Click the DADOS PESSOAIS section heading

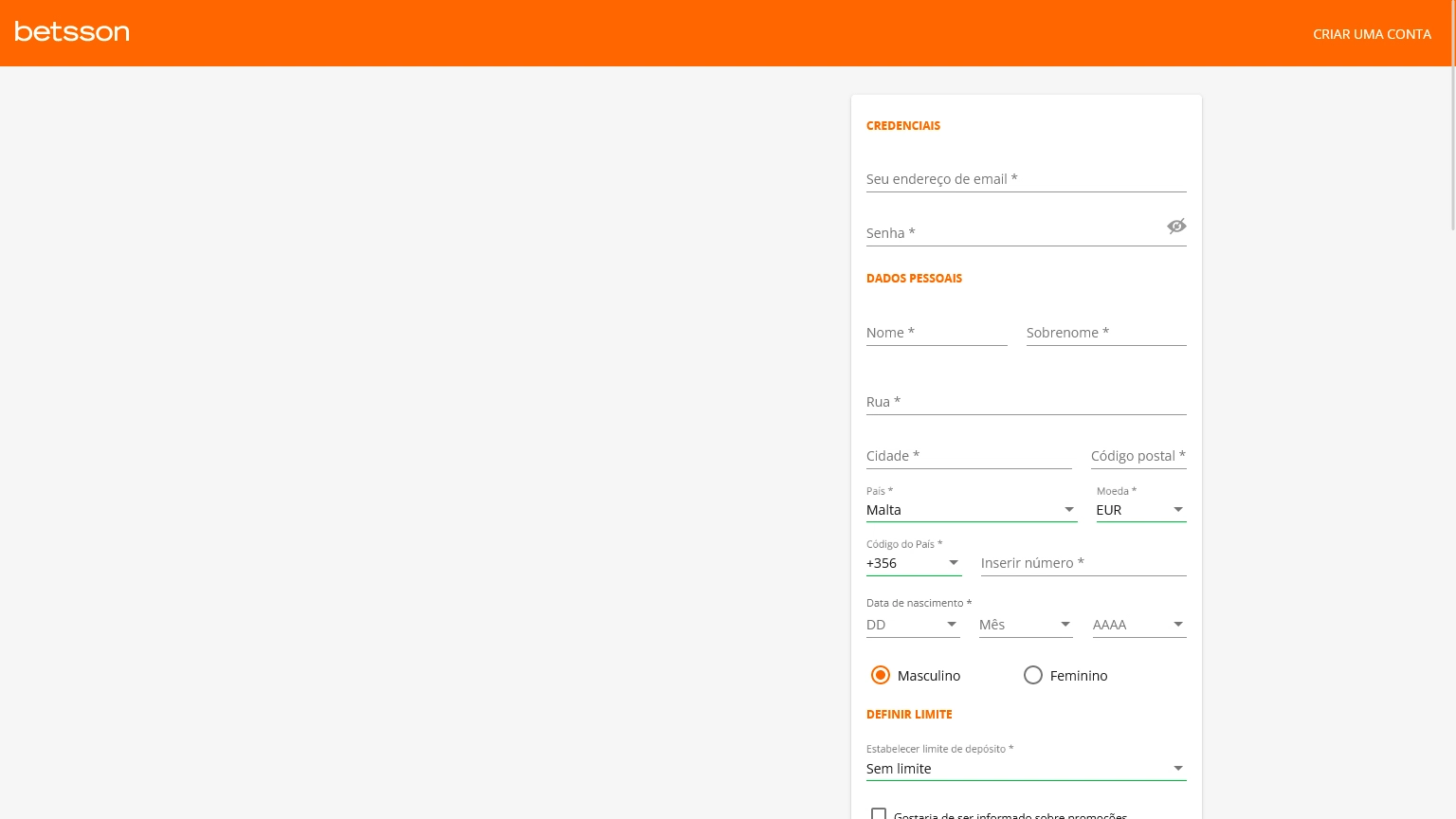click(x=914, y=278)
